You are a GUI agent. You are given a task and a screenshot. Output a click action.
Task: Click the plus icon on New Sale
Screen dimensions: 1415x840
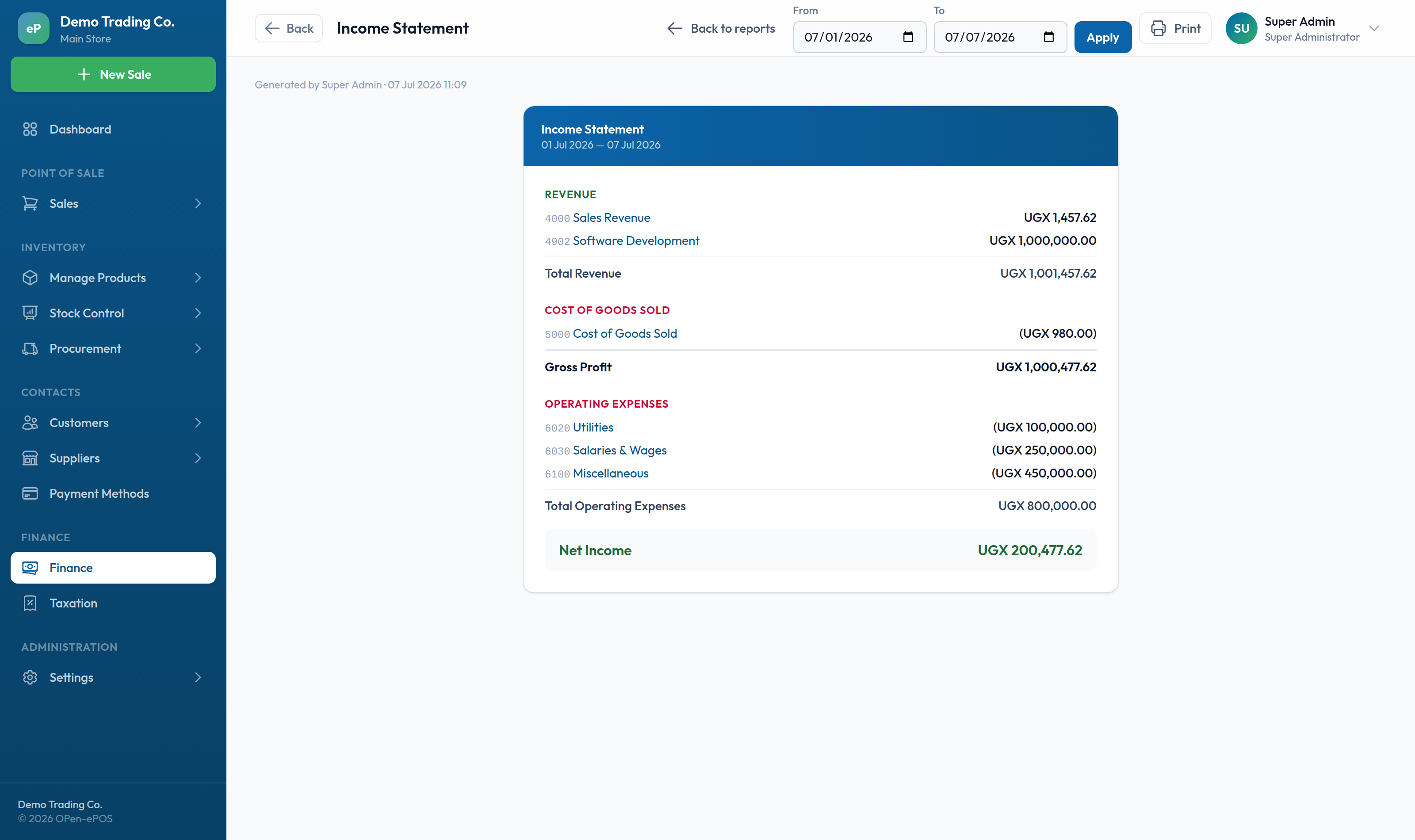click(x=84, y=74)
